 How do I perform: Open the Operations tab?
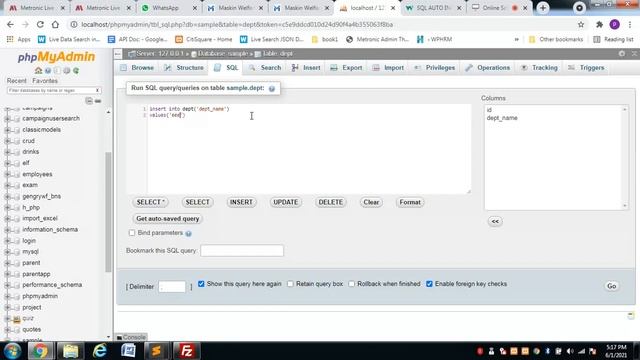[488, 68]
